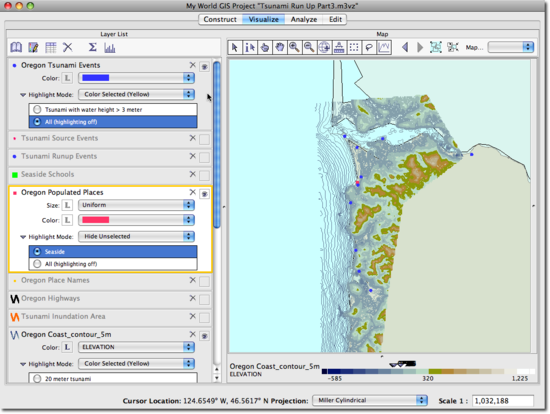Open Oregon Populated Places color dropdown
The width and height of the screenshot is (550, 414).
(136, 220)
